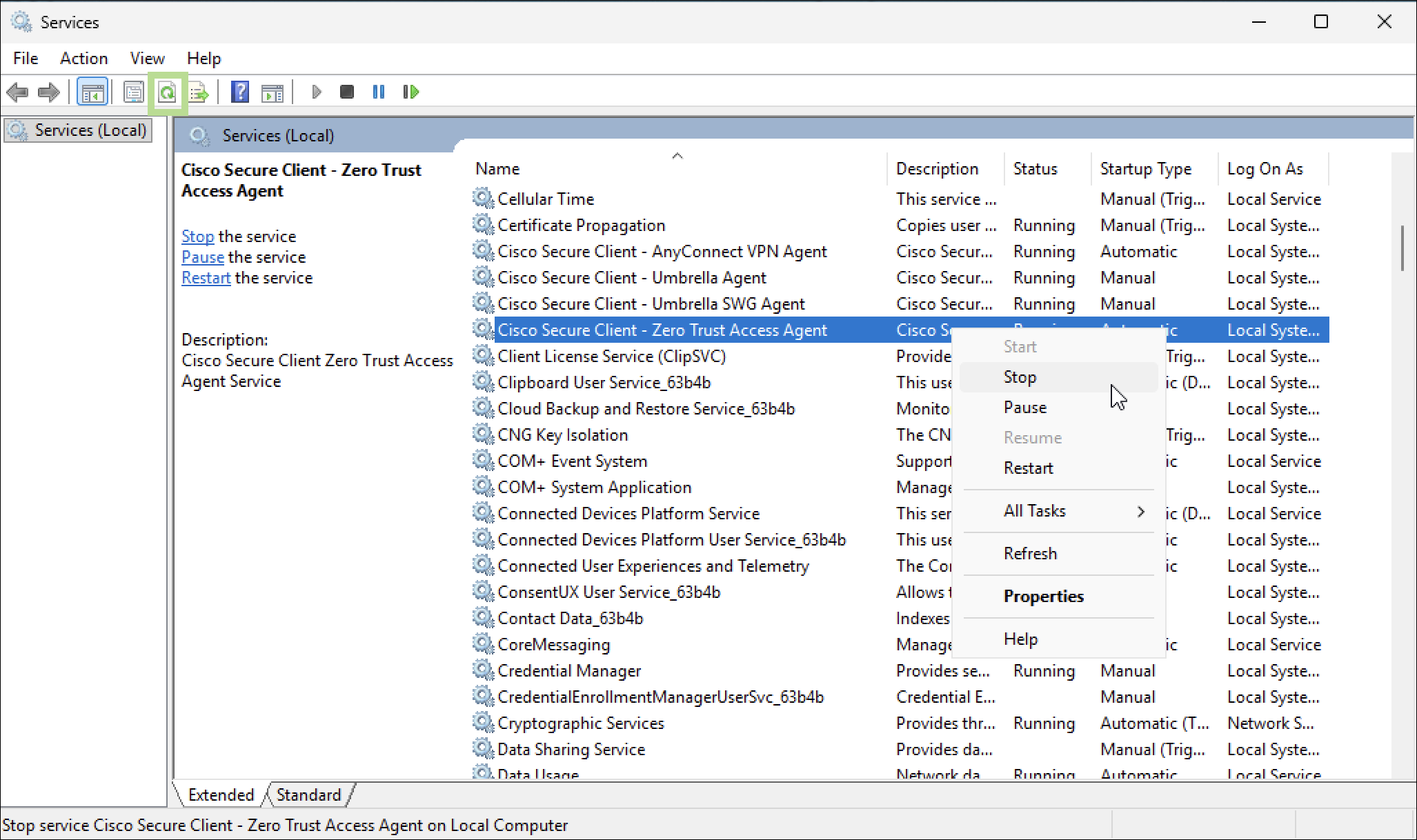Select ConsentUX User Service_63b4b

click(609, 592)
